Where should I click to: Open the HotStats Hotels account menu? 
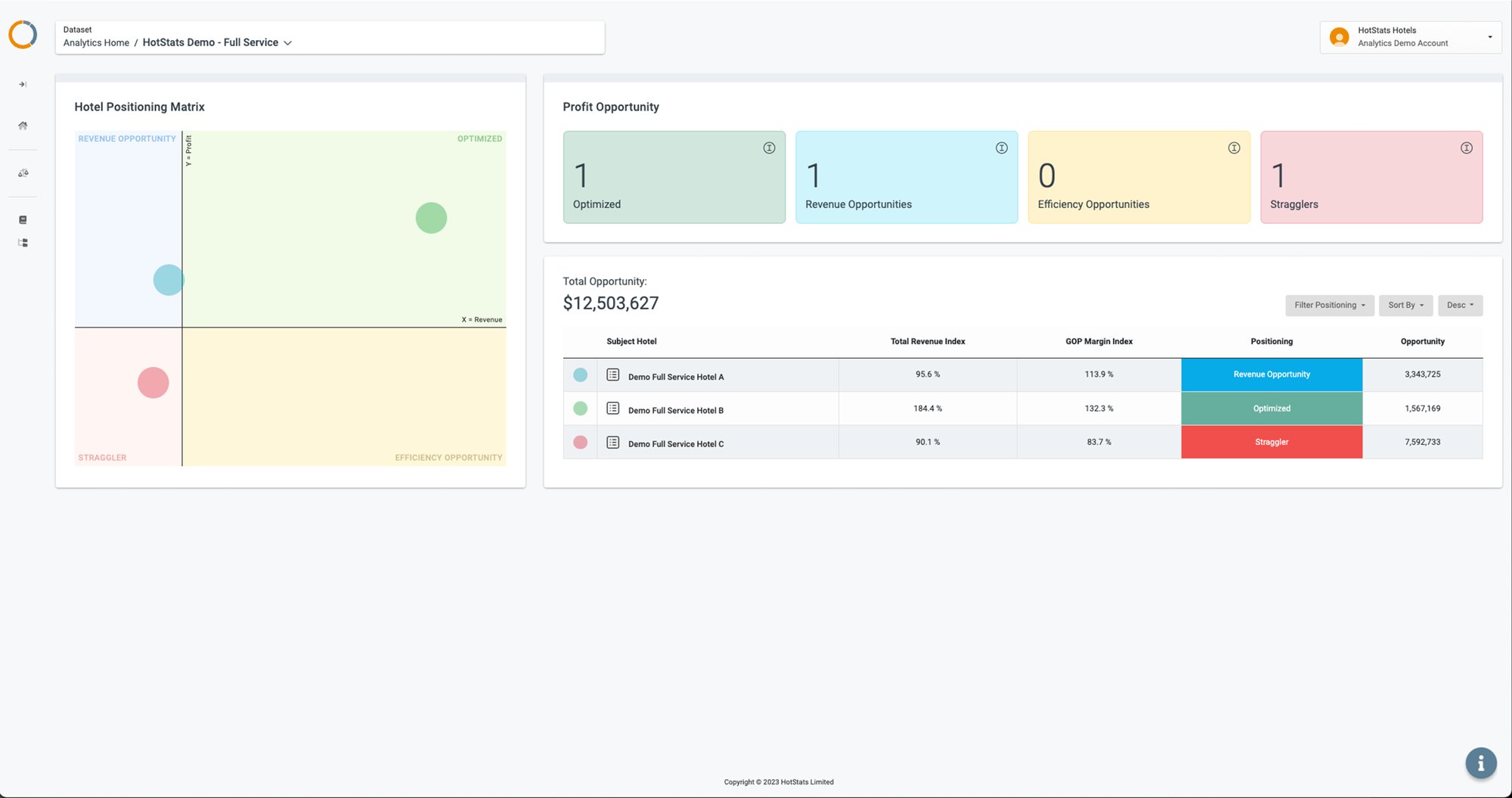(x=1411, y=37)
